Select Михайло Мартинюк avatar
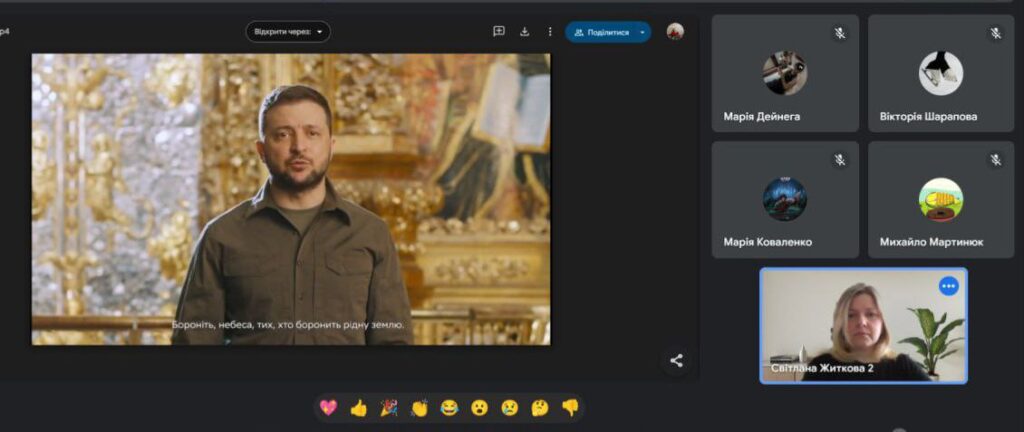 (941, 199)
